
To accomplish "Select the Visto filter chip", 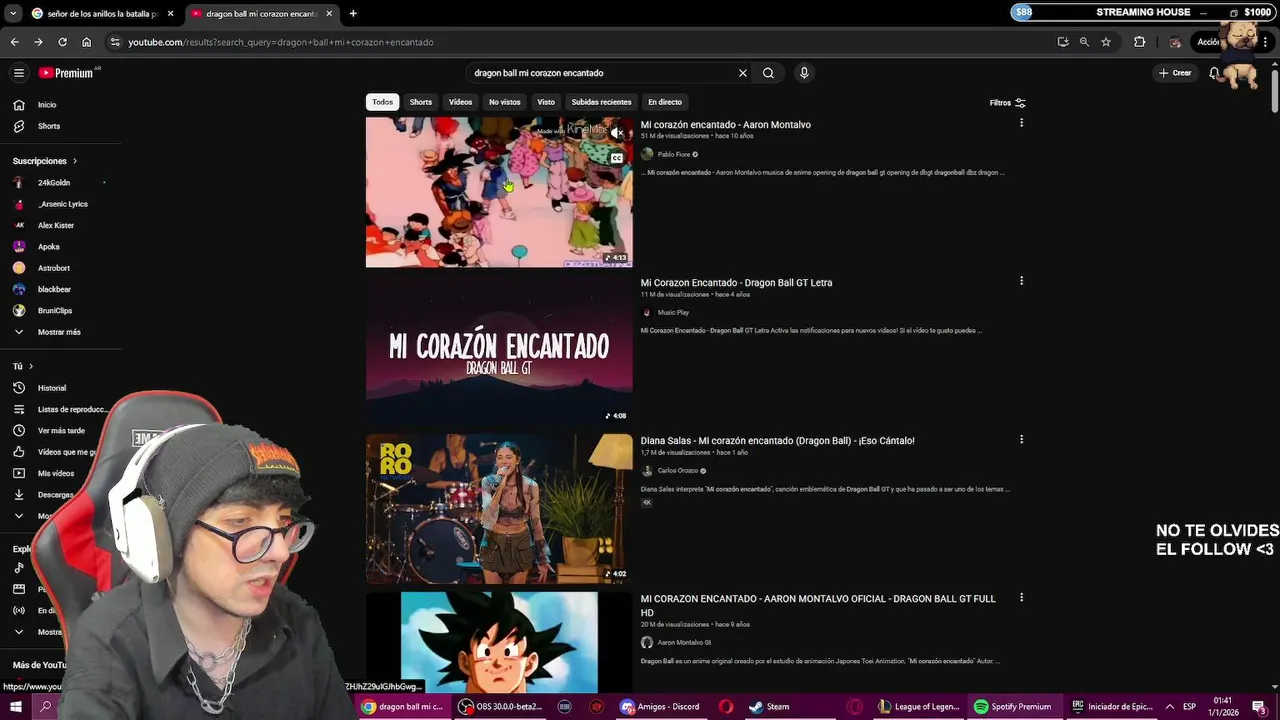I will tap(546, 102).
